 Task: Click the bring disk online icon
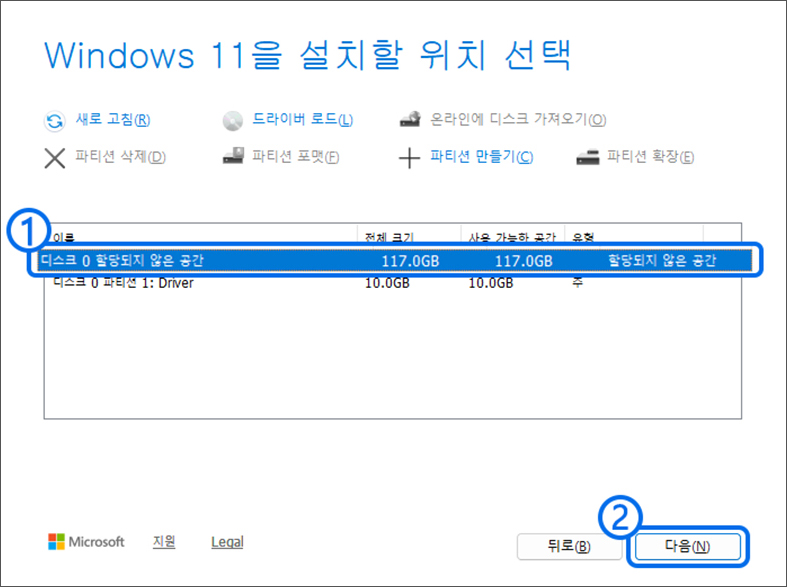point(410,119)
